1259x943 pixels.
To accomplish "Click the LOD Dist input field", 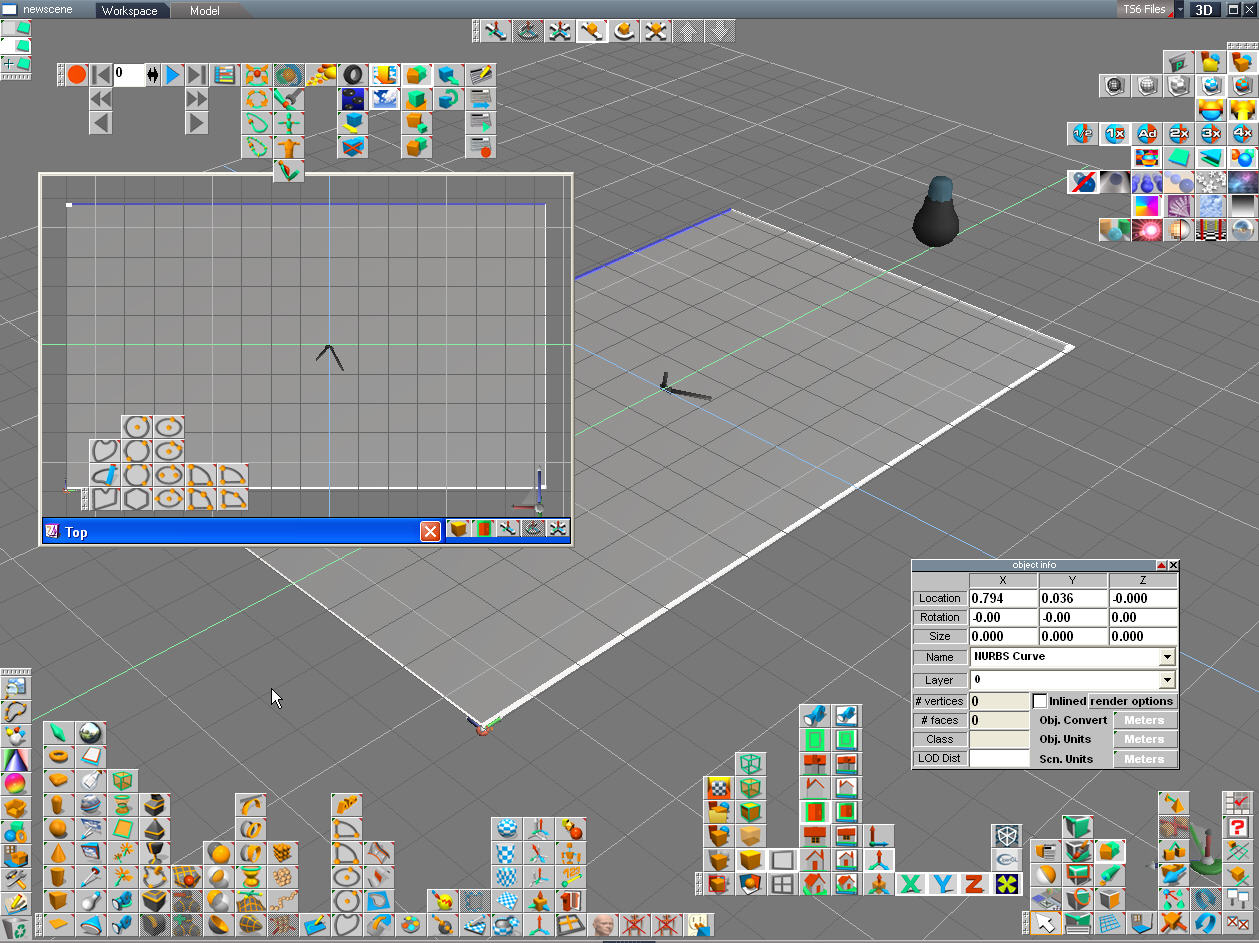I will 998,758.
